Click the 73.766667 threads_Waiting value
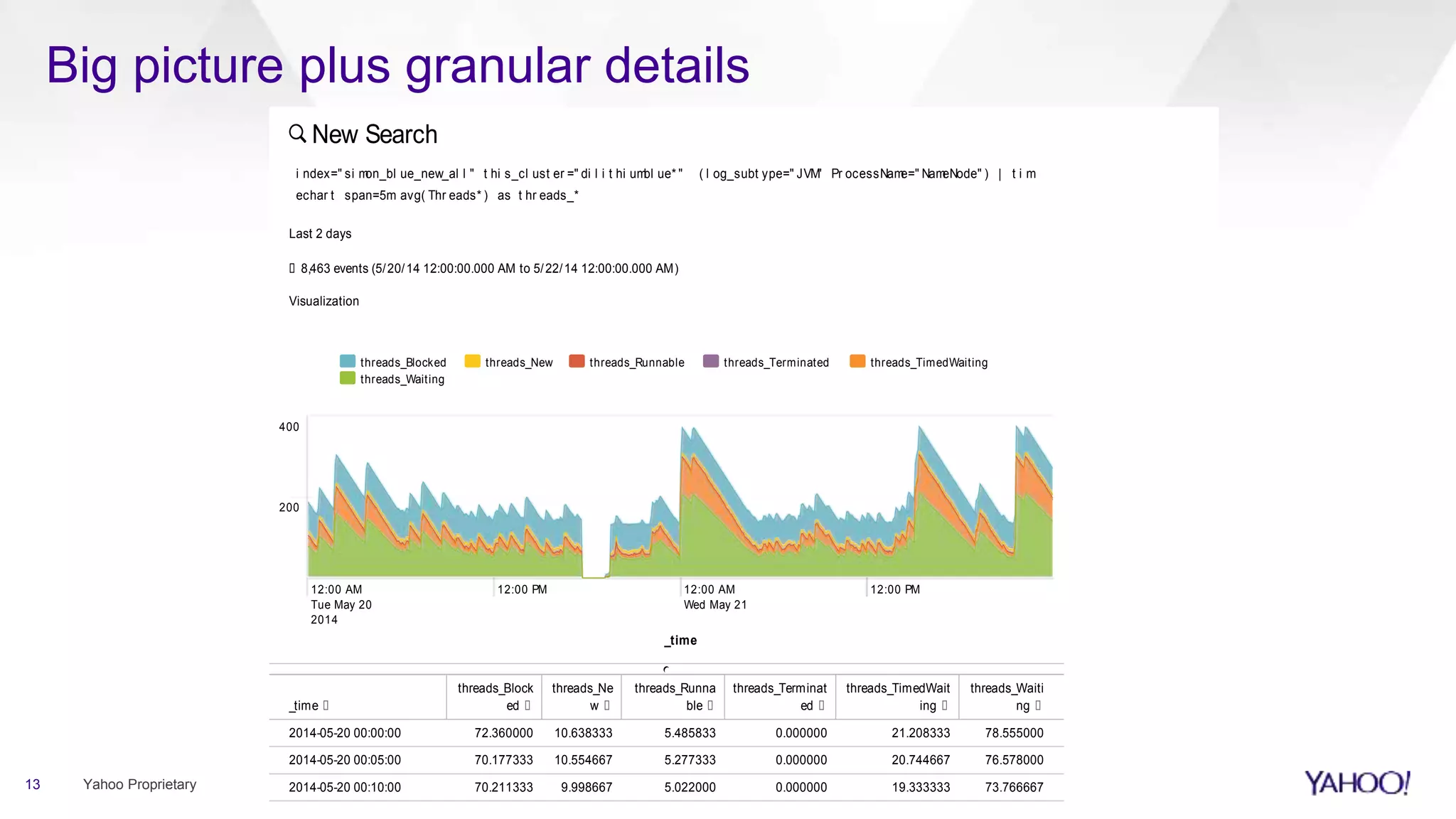The width and height of the screenshot is (1456, 819). [x=1014, y=787]
